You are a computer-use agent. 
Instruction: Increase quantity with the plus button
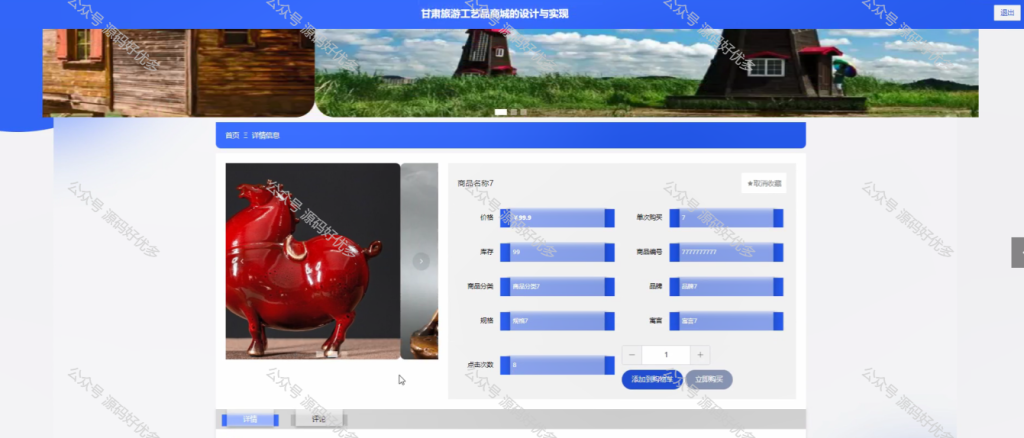(x=699, y=355)
